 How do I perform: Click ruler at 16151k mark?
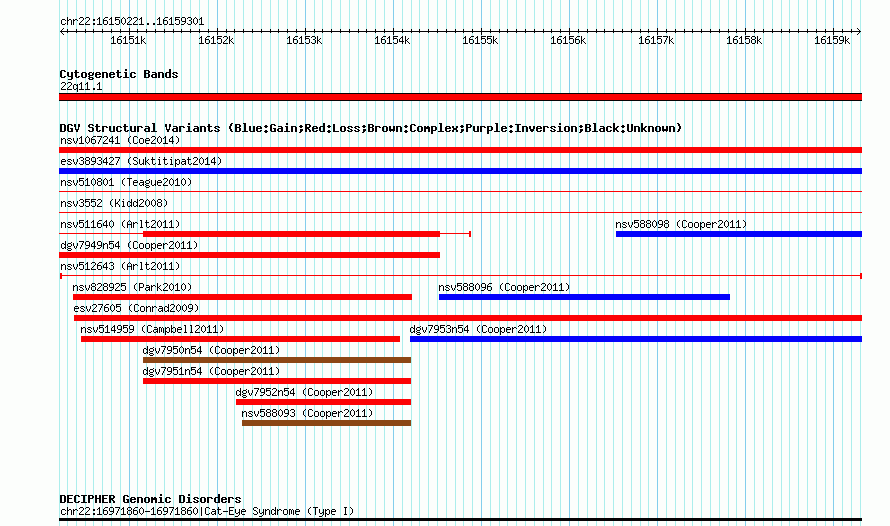pos(128,40)
